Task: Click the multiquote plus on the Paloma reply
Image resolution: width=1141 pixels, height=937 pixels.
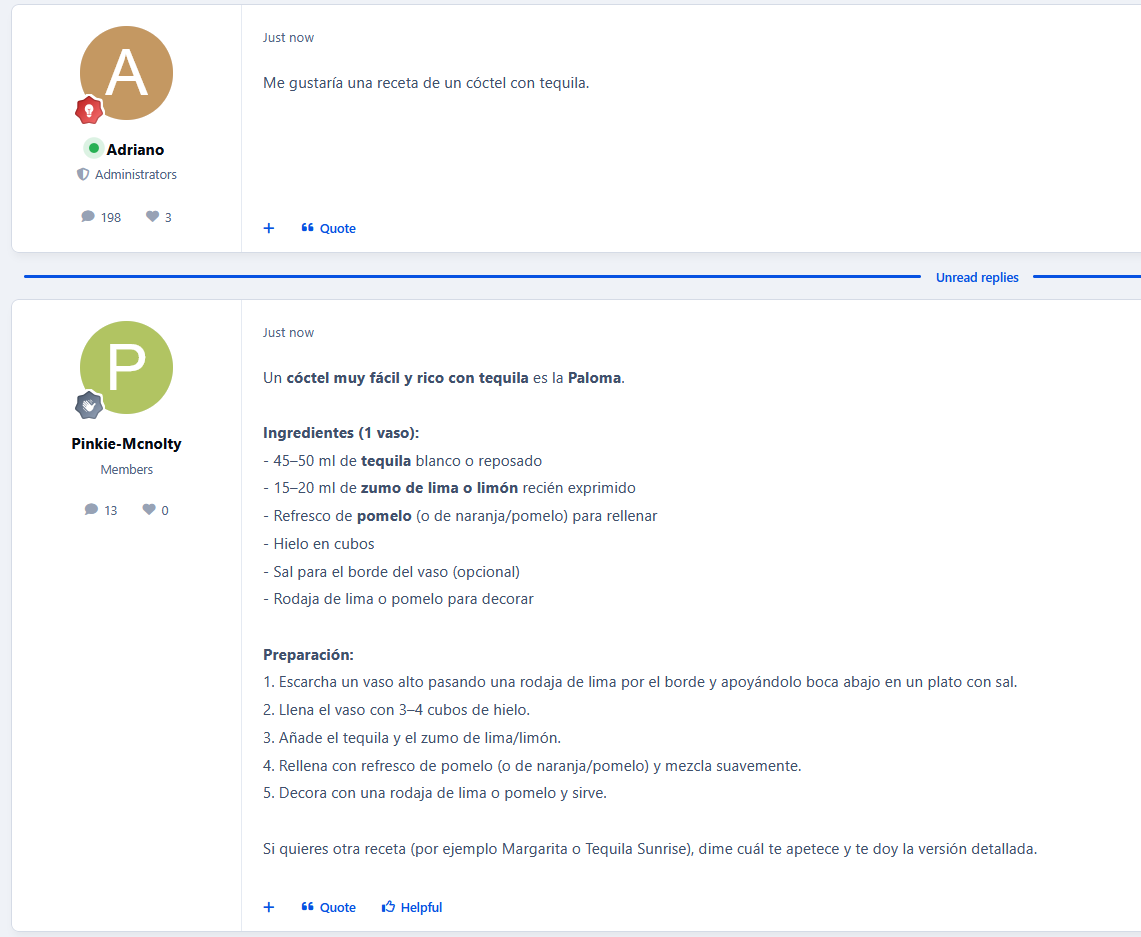Action: click(269, 908)
